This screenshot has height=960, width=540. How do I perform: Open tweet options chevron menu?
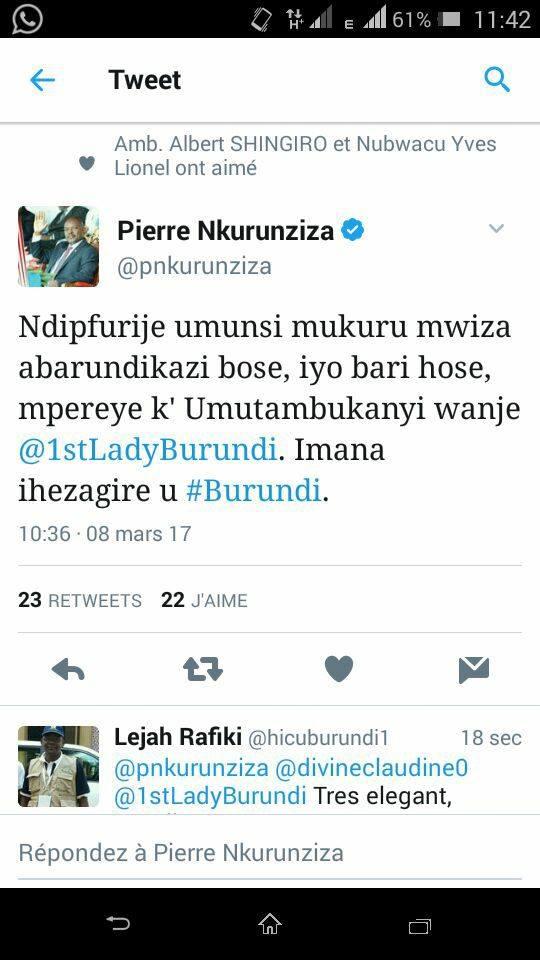tap(497, 228)
